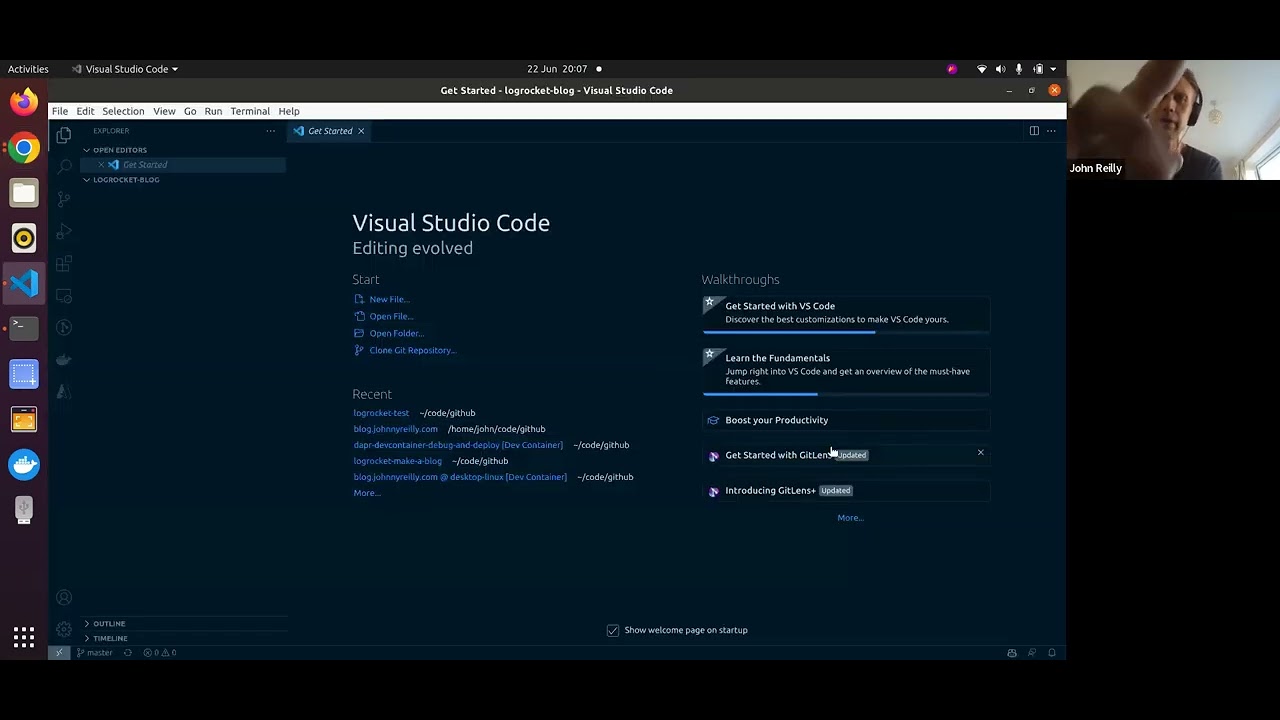Launch Google Chrome from the dock
This screenshot has height=720, width=1280.
[24, 148]
